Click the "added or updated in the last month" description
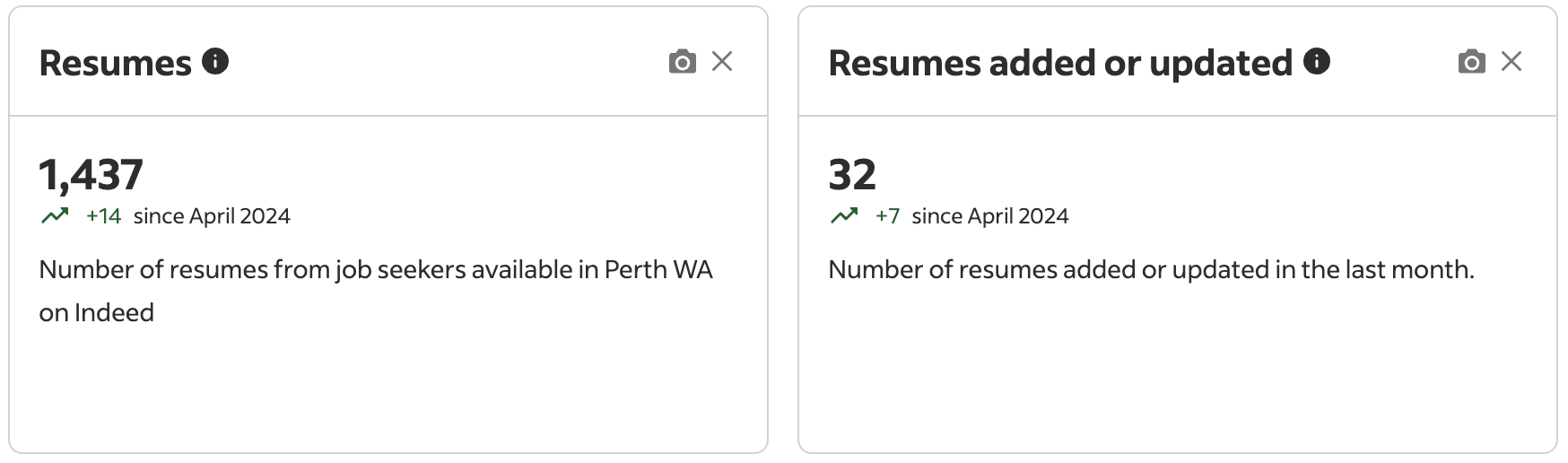 coord(1151,270)
